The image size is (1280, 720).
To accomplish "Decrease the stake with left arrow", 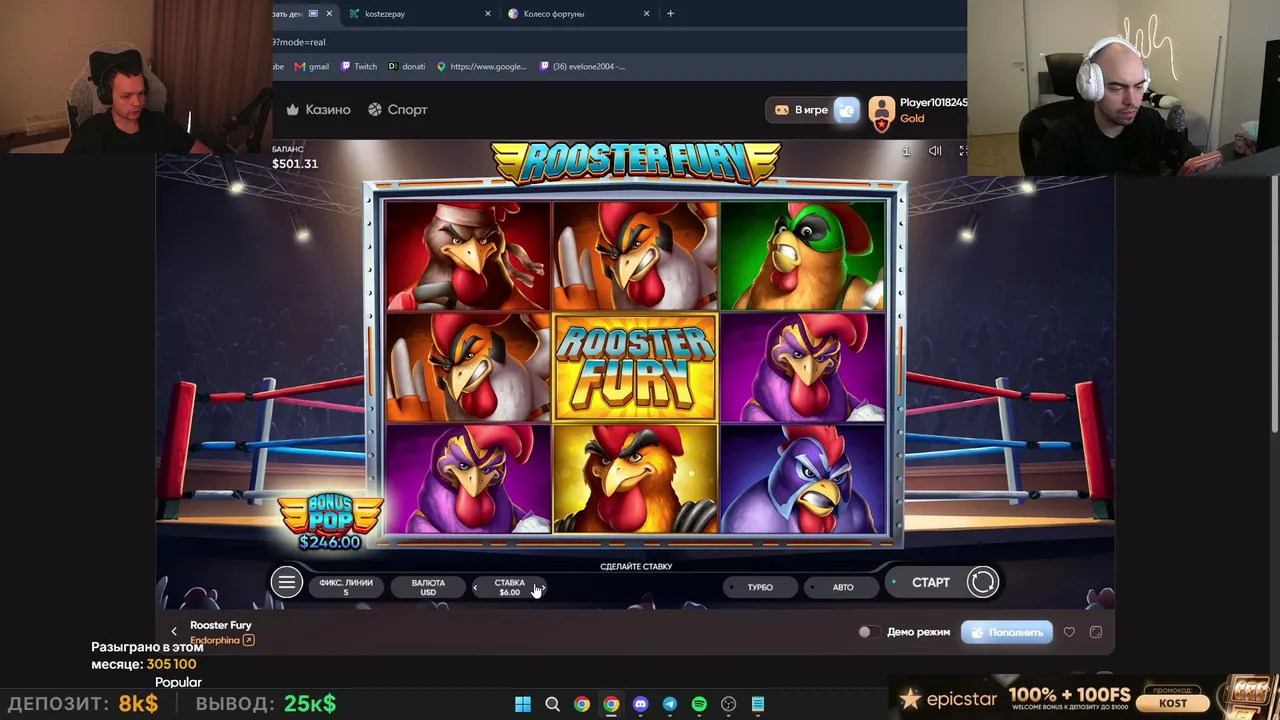I will [476, 588].
